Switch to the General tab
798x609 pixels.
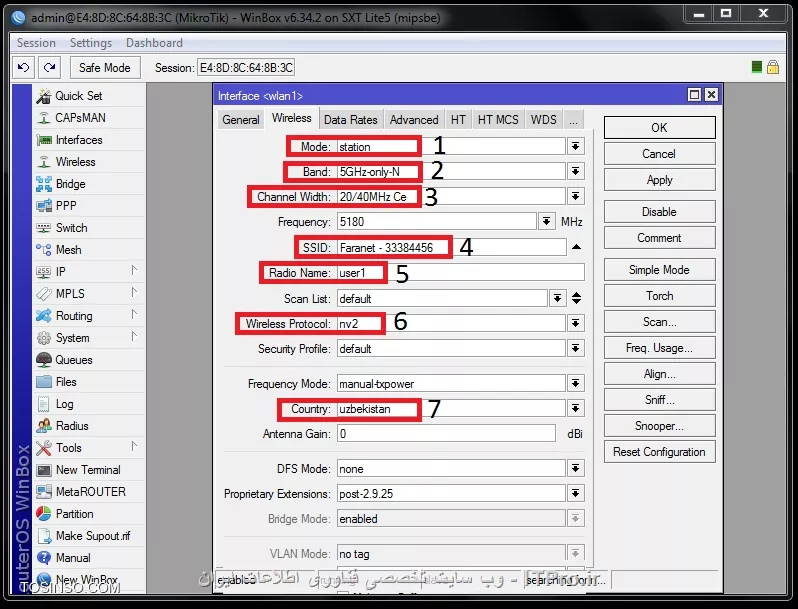(x=241, y=120)
